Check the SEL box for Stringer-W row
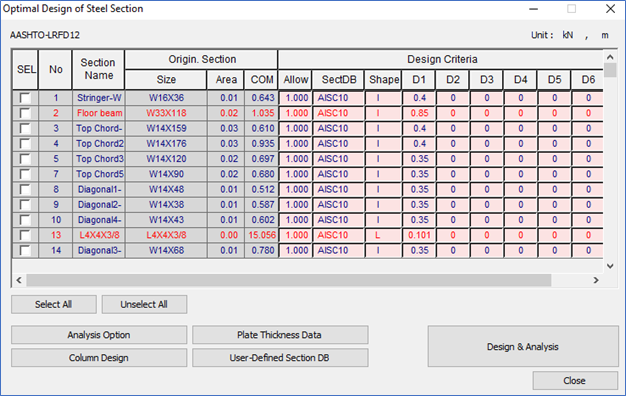626x396 pixels. pos(25,98)
